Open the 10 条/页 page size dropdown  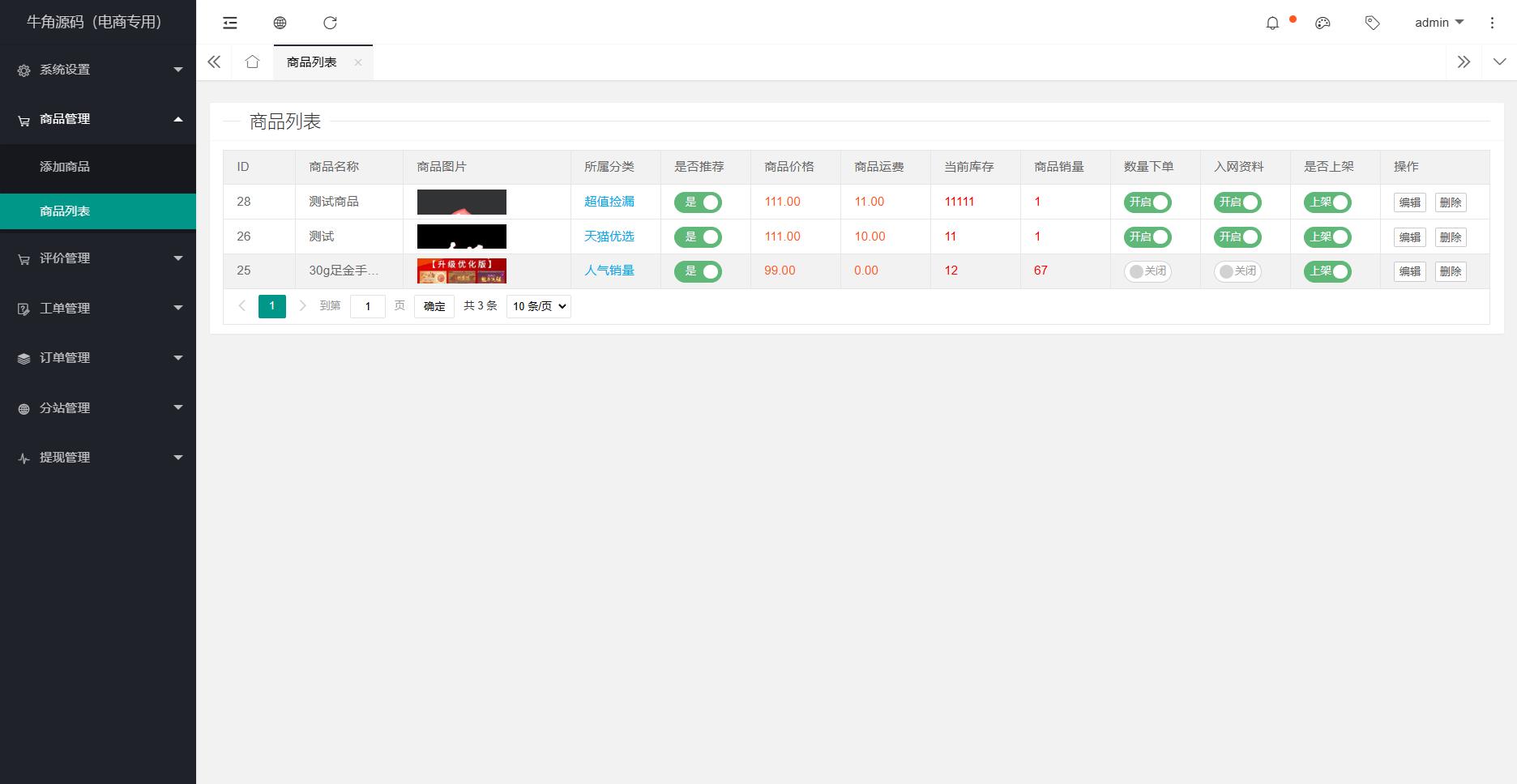538,306
